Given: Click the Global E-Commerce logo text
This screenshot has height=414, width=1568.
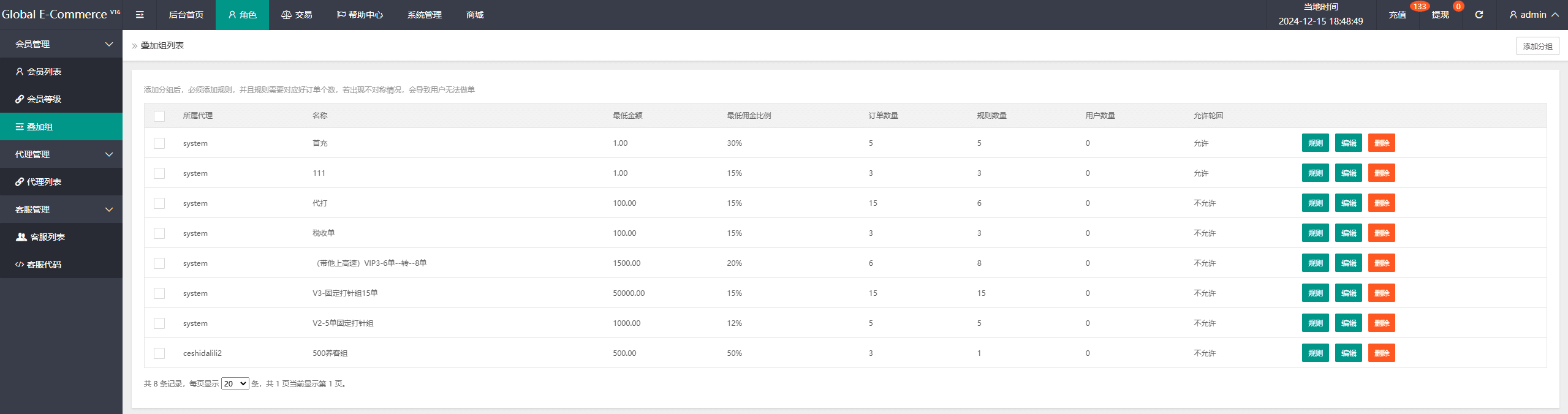Looking at the screenshot, I should (61, 14).
